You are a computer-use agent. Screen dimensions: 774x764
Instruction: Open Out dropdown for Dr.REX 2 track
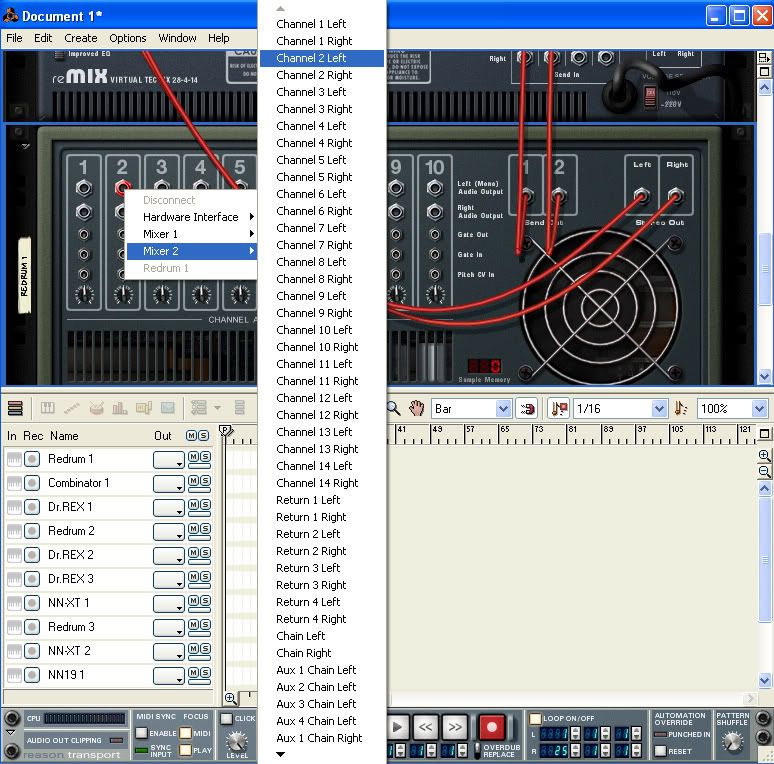click(x=169, y=556)
